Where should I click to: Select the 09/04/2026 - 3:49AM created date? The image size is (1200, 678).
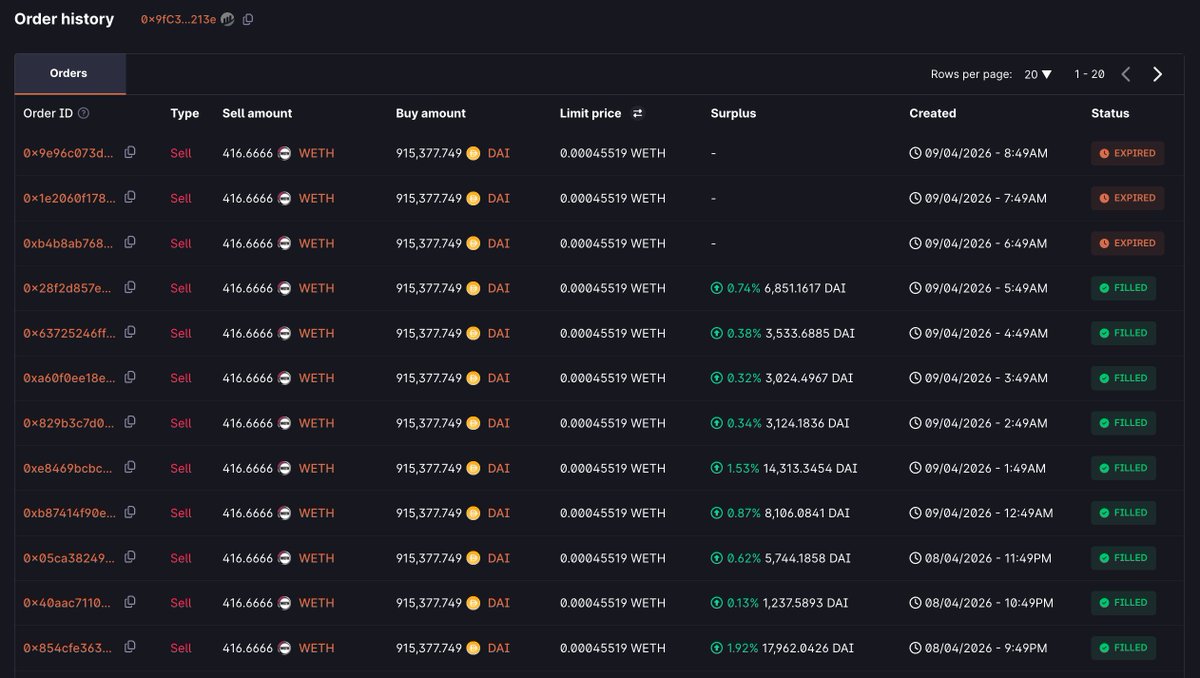click(x=986, y=378)
